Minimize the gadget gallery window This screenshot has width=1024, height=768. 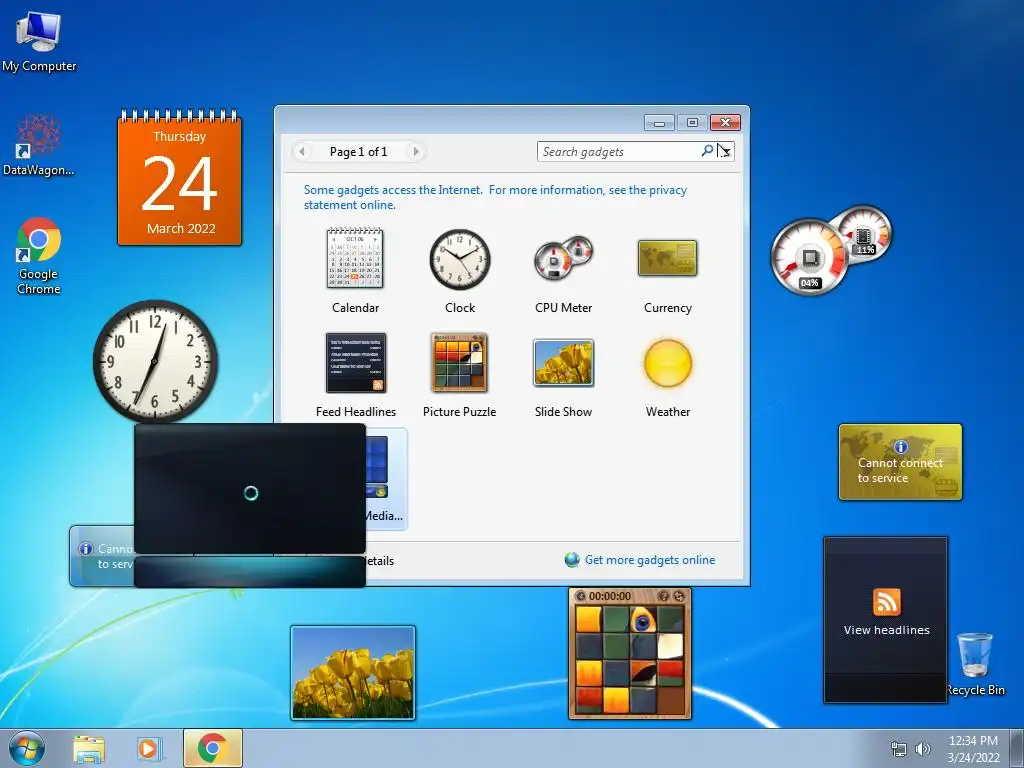click(659, 123)
